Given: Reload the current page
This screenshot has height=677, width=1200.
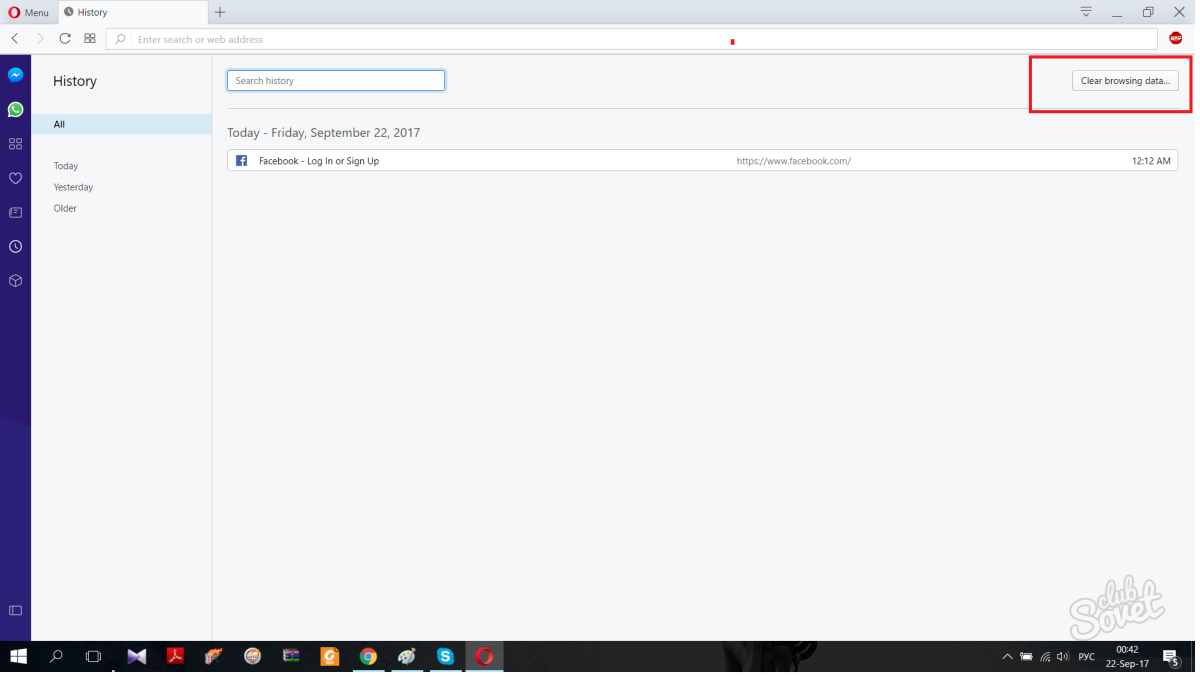Looking at the screenshot, I should click(65, 39).
